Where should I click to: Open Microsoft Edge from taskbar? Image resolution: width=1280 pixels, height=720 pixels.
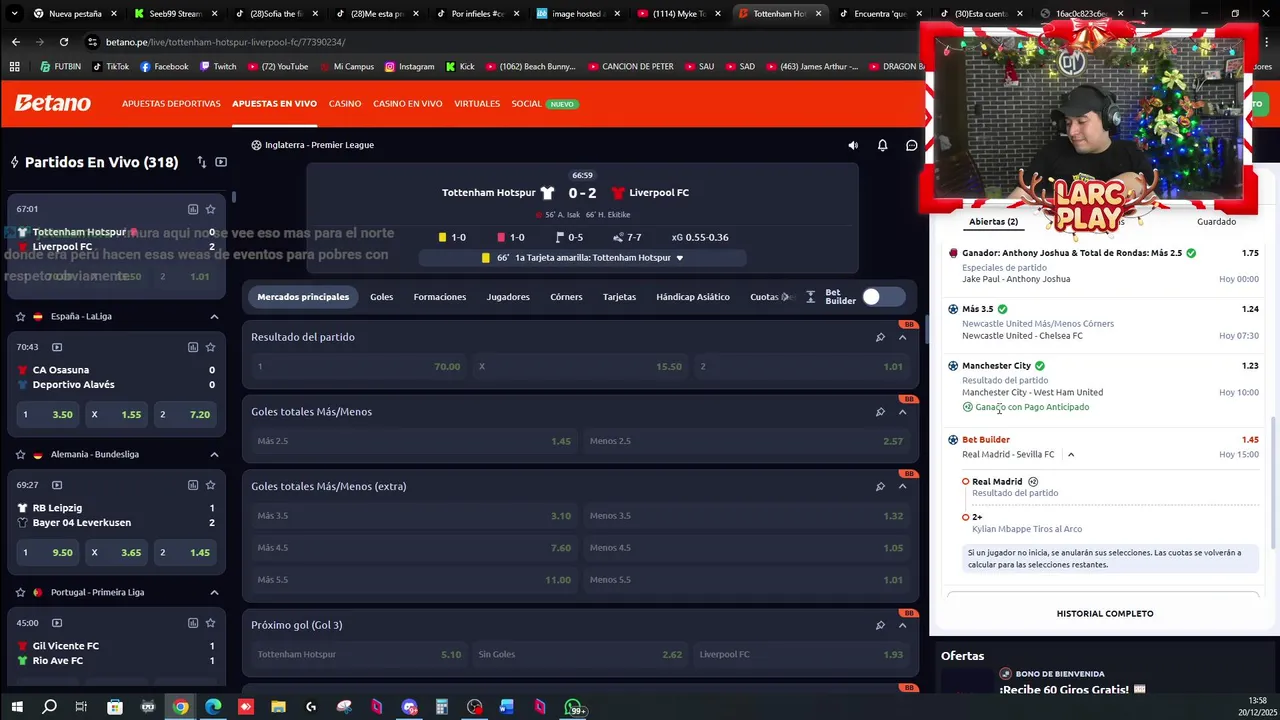(213, 707)
